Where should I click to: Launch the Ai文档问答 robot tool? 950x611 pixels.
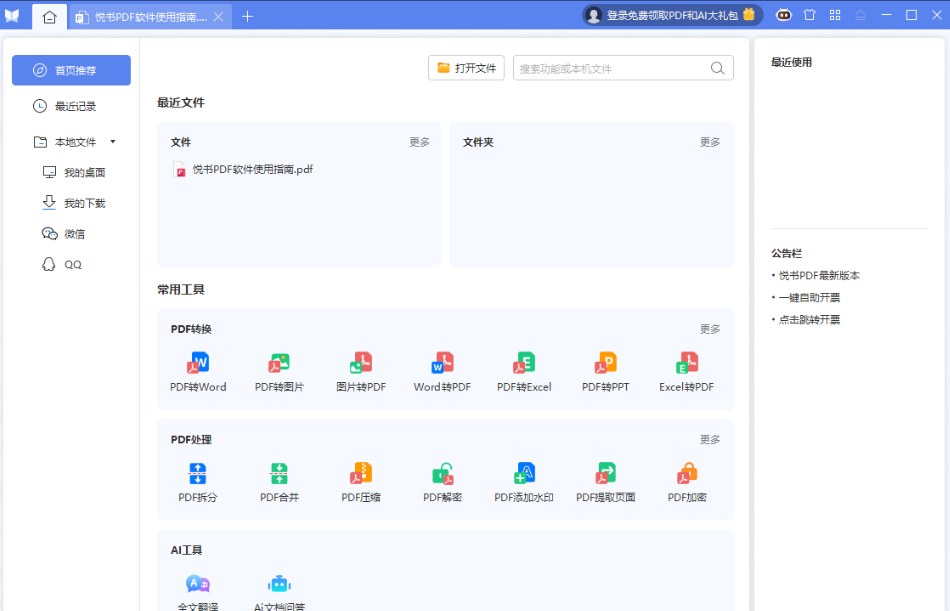(x=279, y=592)
